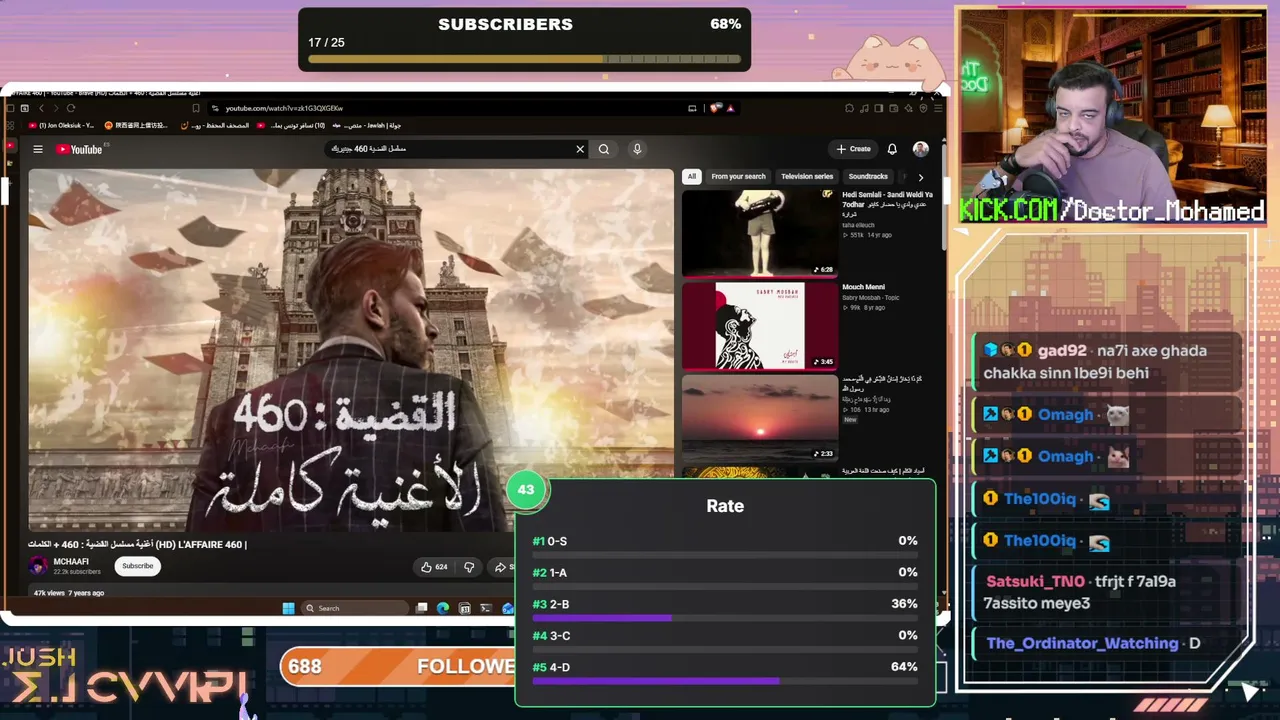
Task: Play the sunset 2:33 video thumbnail
Action: (760, 418)
